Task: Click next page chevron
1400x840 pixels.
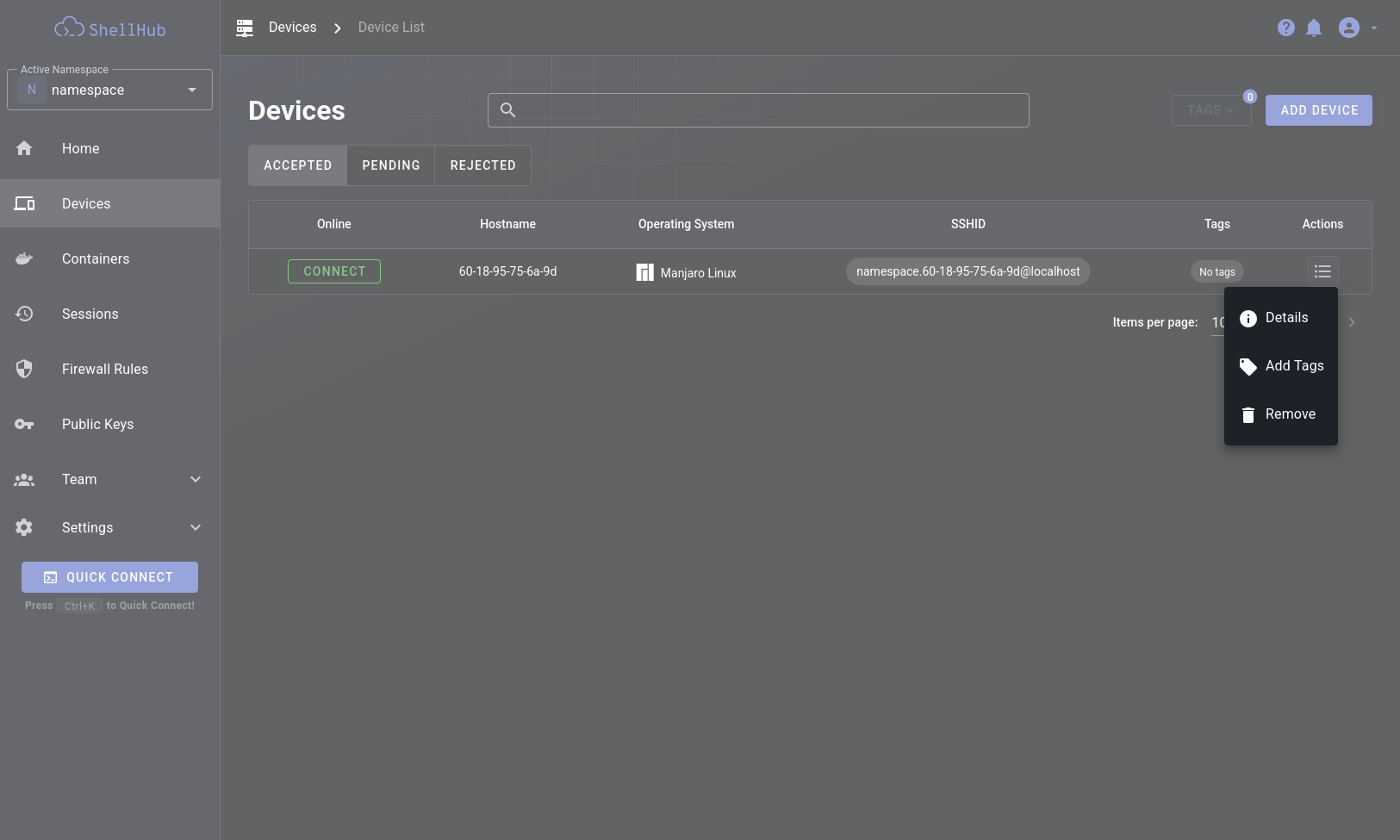Action: [1352, 322]
